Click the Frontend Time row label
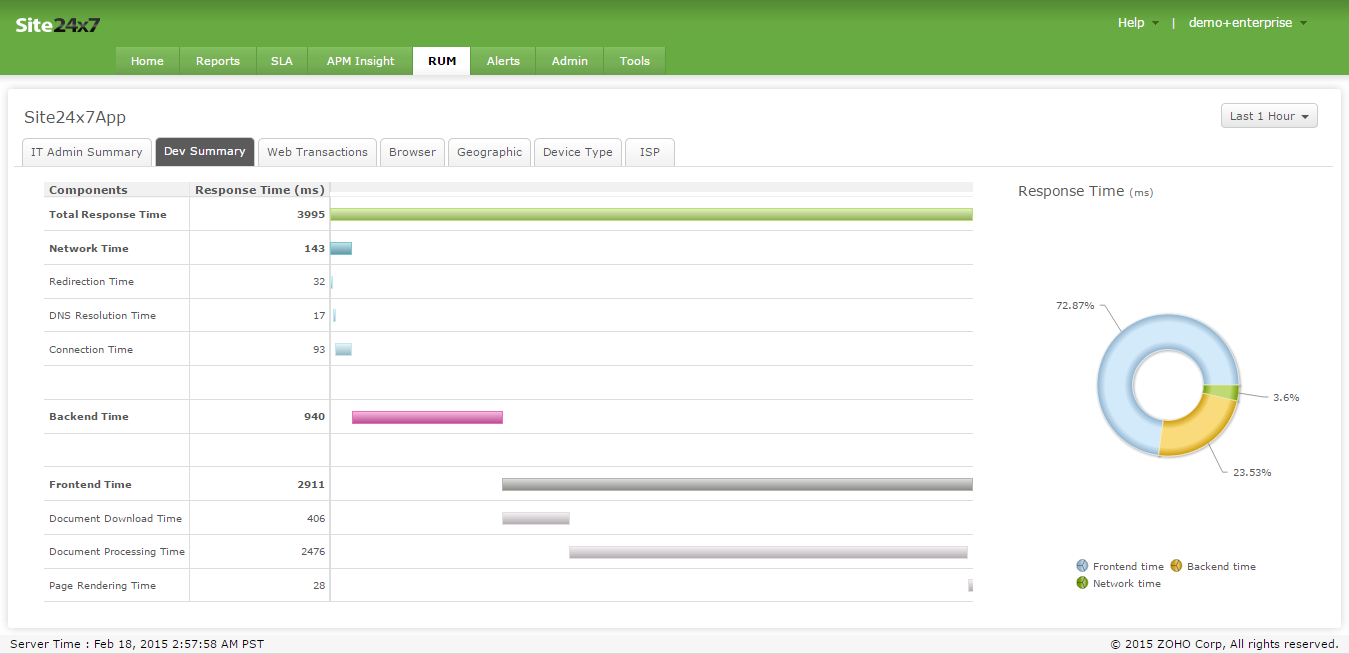The image size is (1349, 654). click(x=90, y=485)
